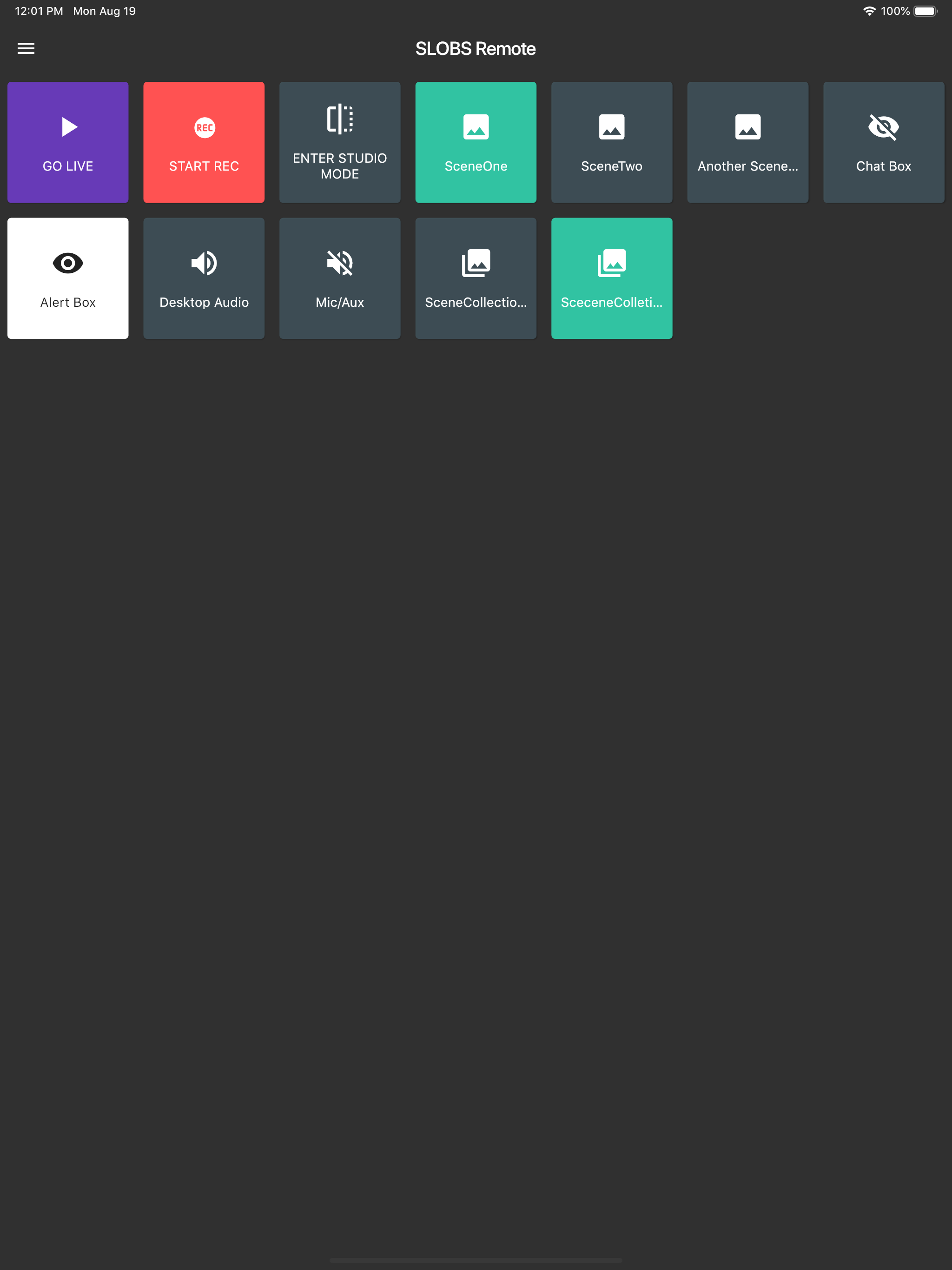This screenshot has width=952, height=1270.
Task: Hide the Alert Box source
Action: pos(68,278)
